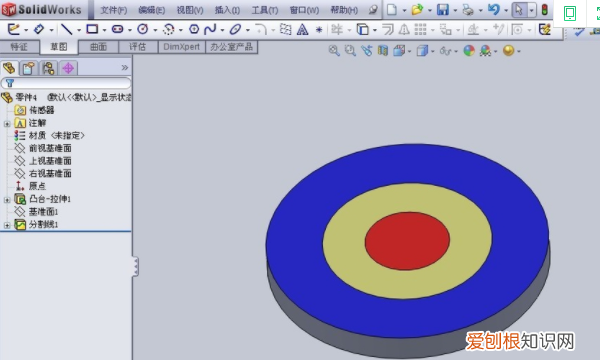Open the 文件(F) menu
This screenshot has width=600, height=360.
[x=114, y=10]
